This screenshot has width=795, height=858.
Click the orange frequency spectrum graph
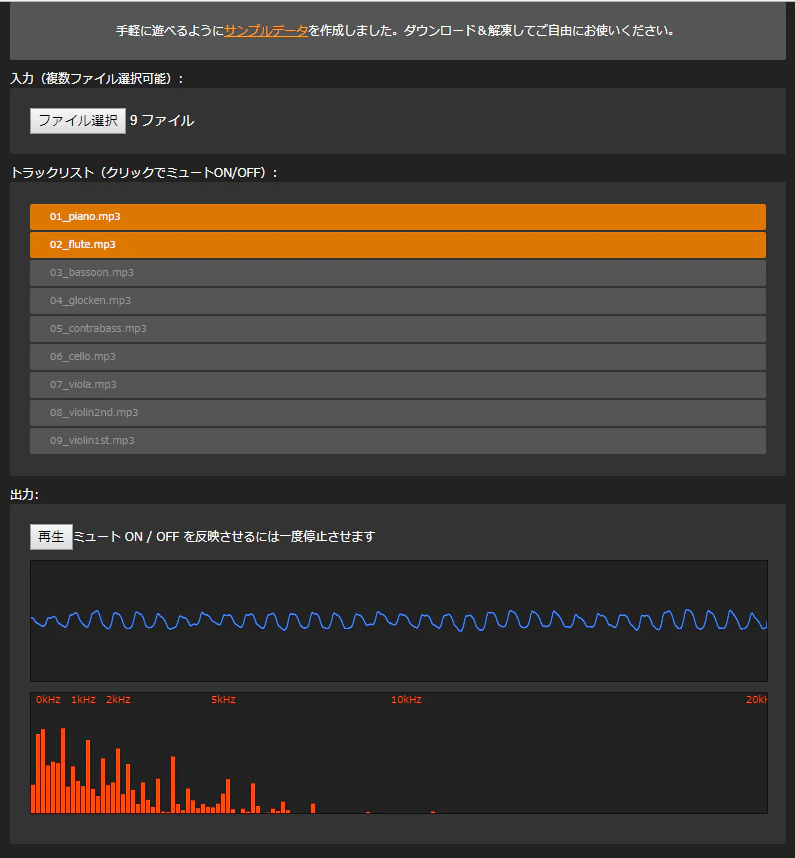tap(399, 753)
